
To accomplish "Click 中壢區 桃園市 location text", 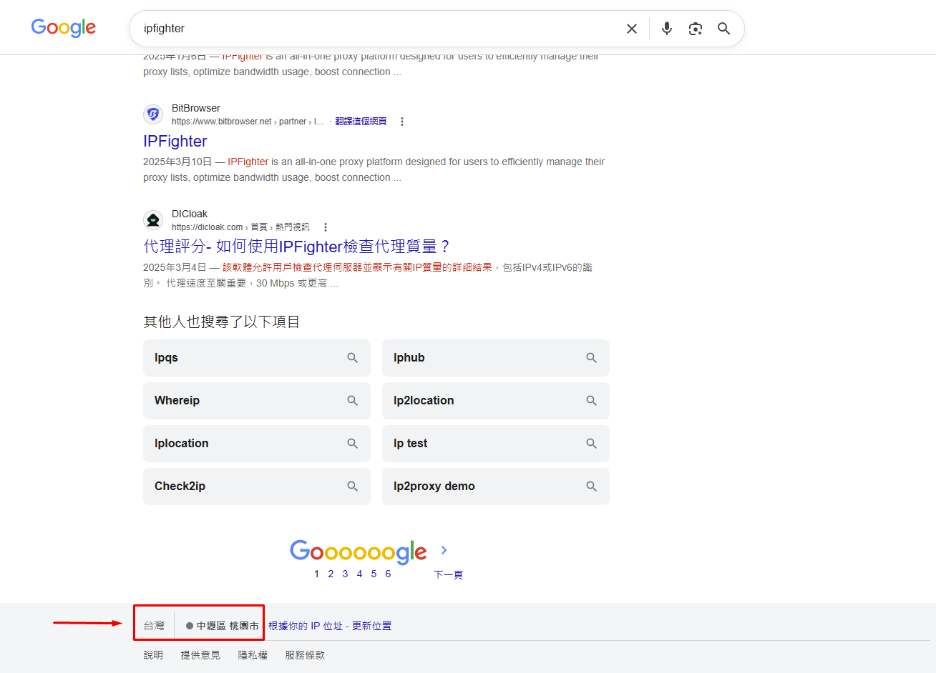I will [227, 626].
